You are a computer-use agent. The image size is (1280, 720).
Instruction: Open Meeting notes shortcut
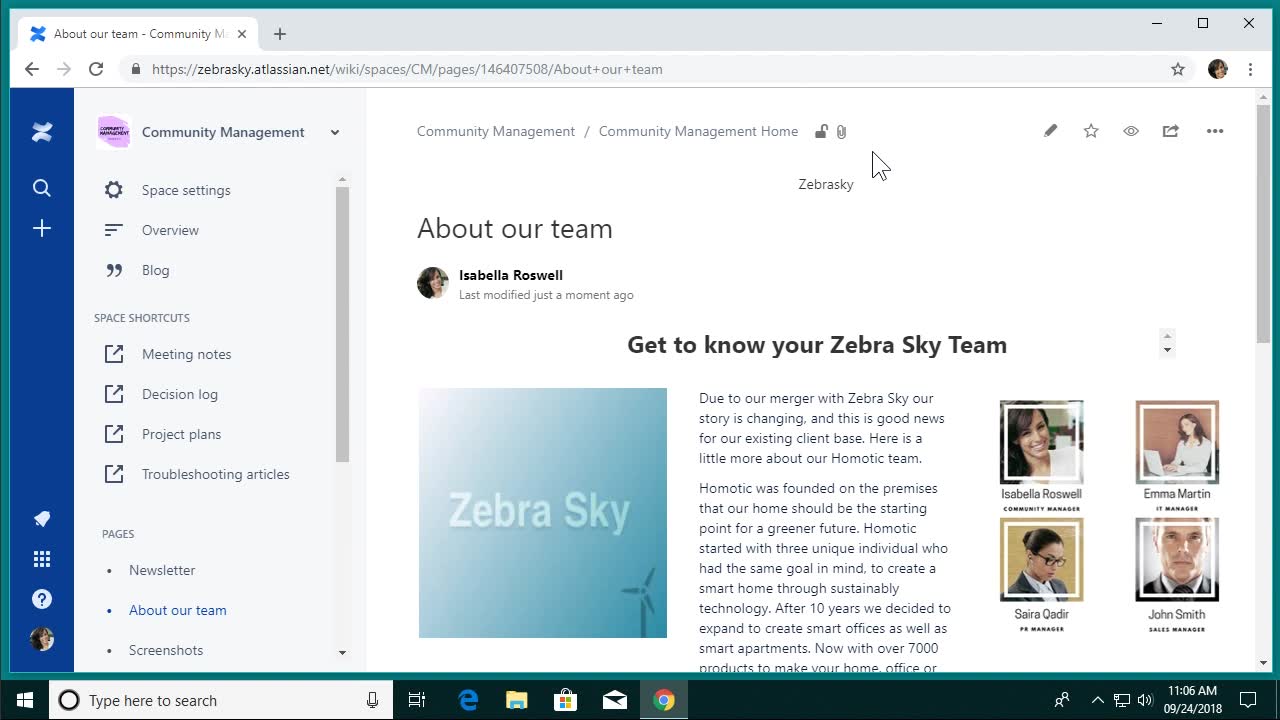click(186, 354)
